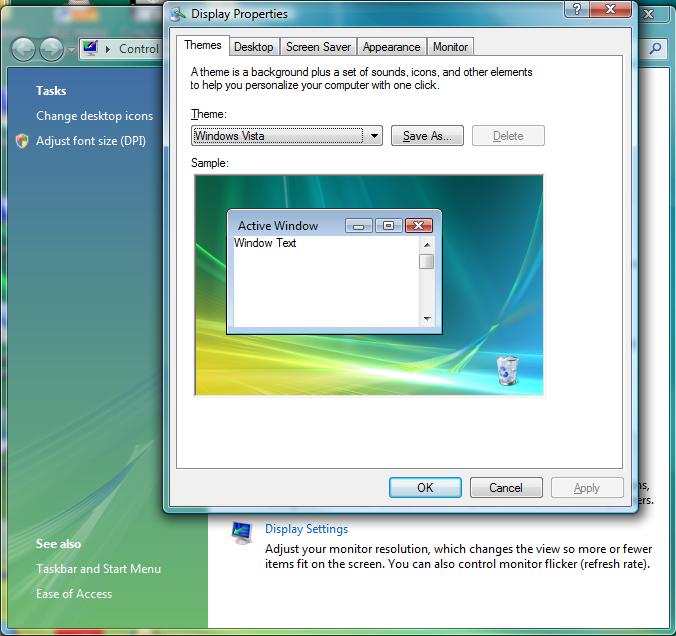Click the Apply button
The height and width of the screenshot is (636, 676).
click(587, 488)
